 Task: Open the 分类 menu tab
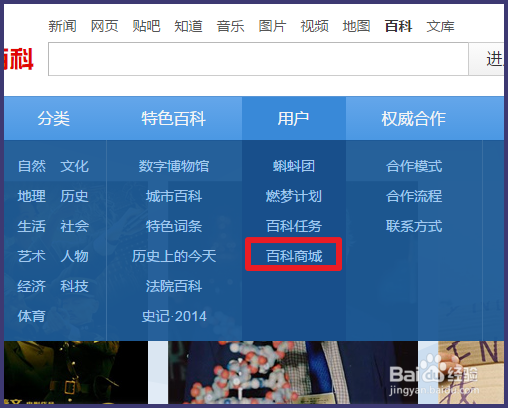[54, 118]
